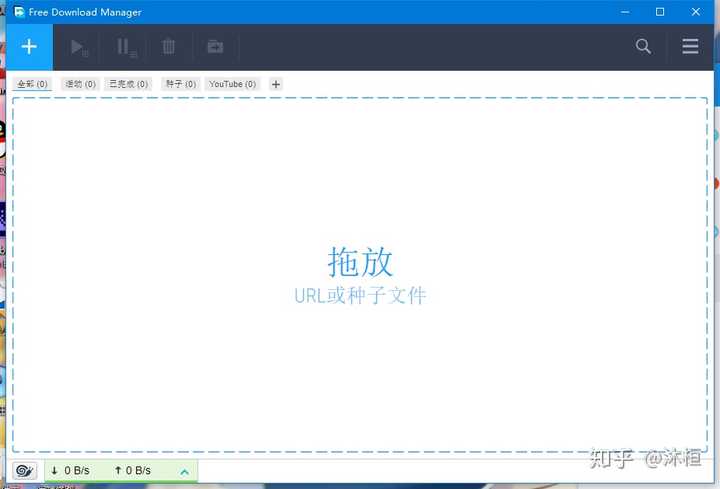Open the search magnifier icon
The image size is (720, 489).
pyautogui.click(x=643, y=47)
